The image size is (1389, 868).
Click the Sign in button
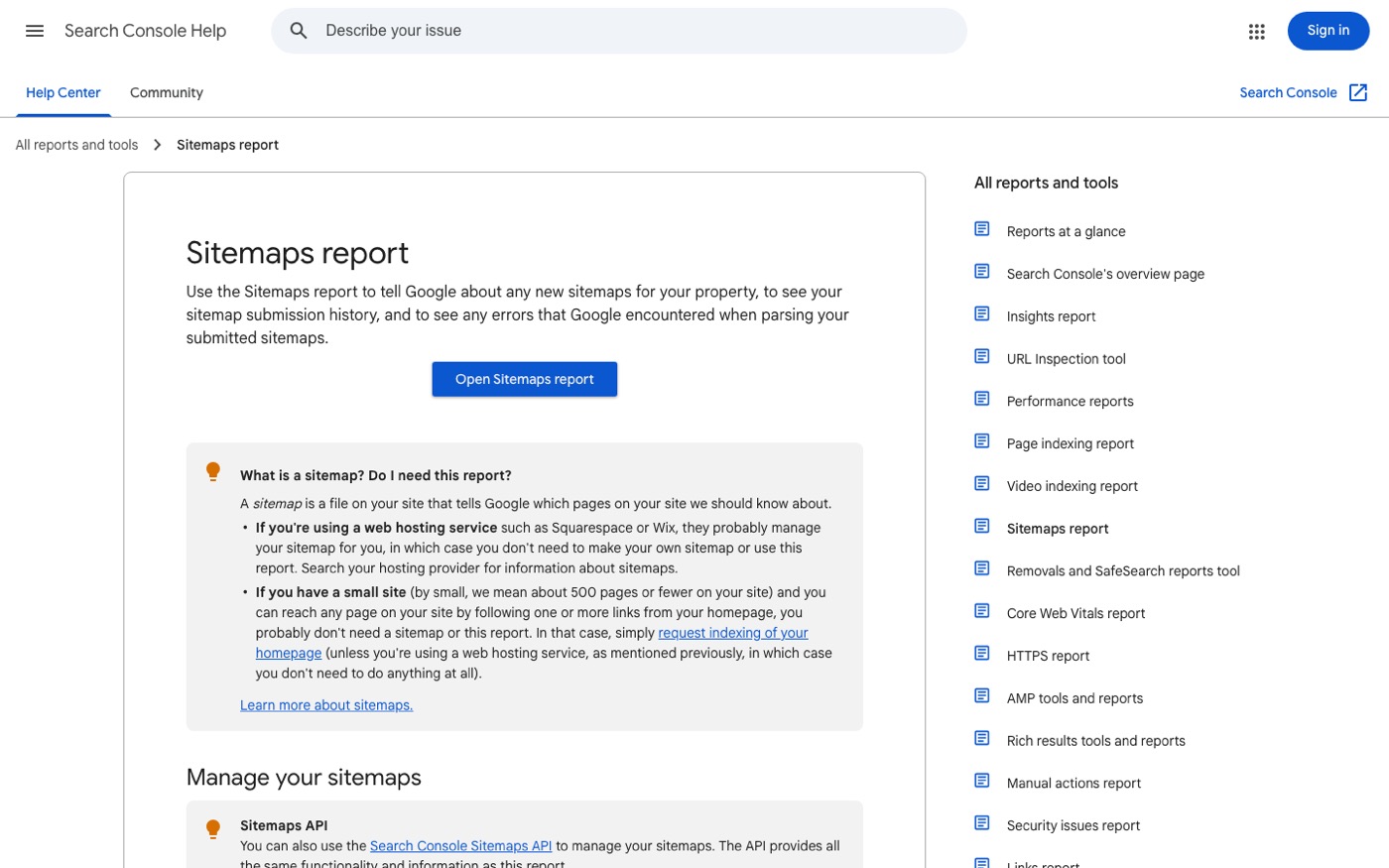coord(1327,31)
